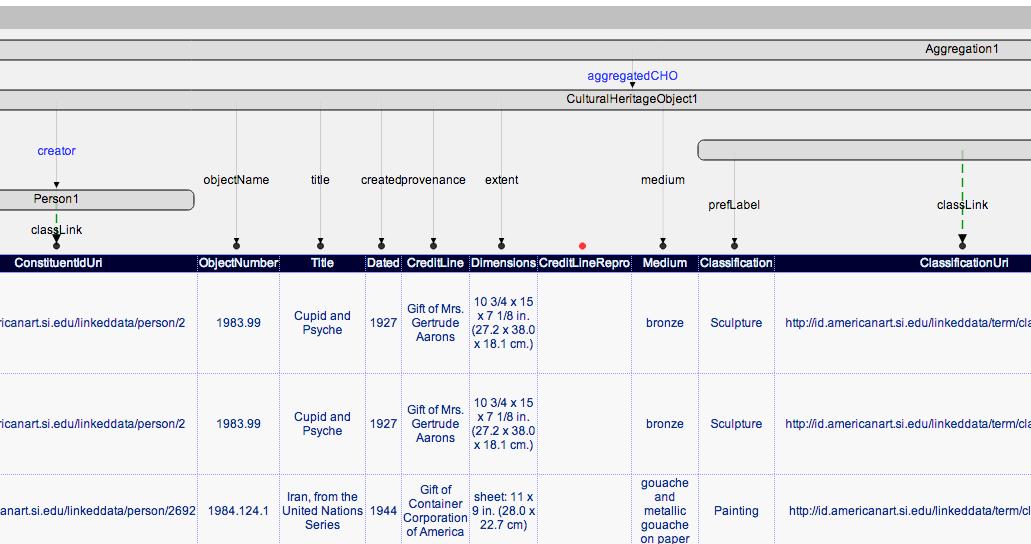Viewport: 1031px width, 544px height.
Task: Click the anchor dot above Medium column
Action: click(662, 244)
